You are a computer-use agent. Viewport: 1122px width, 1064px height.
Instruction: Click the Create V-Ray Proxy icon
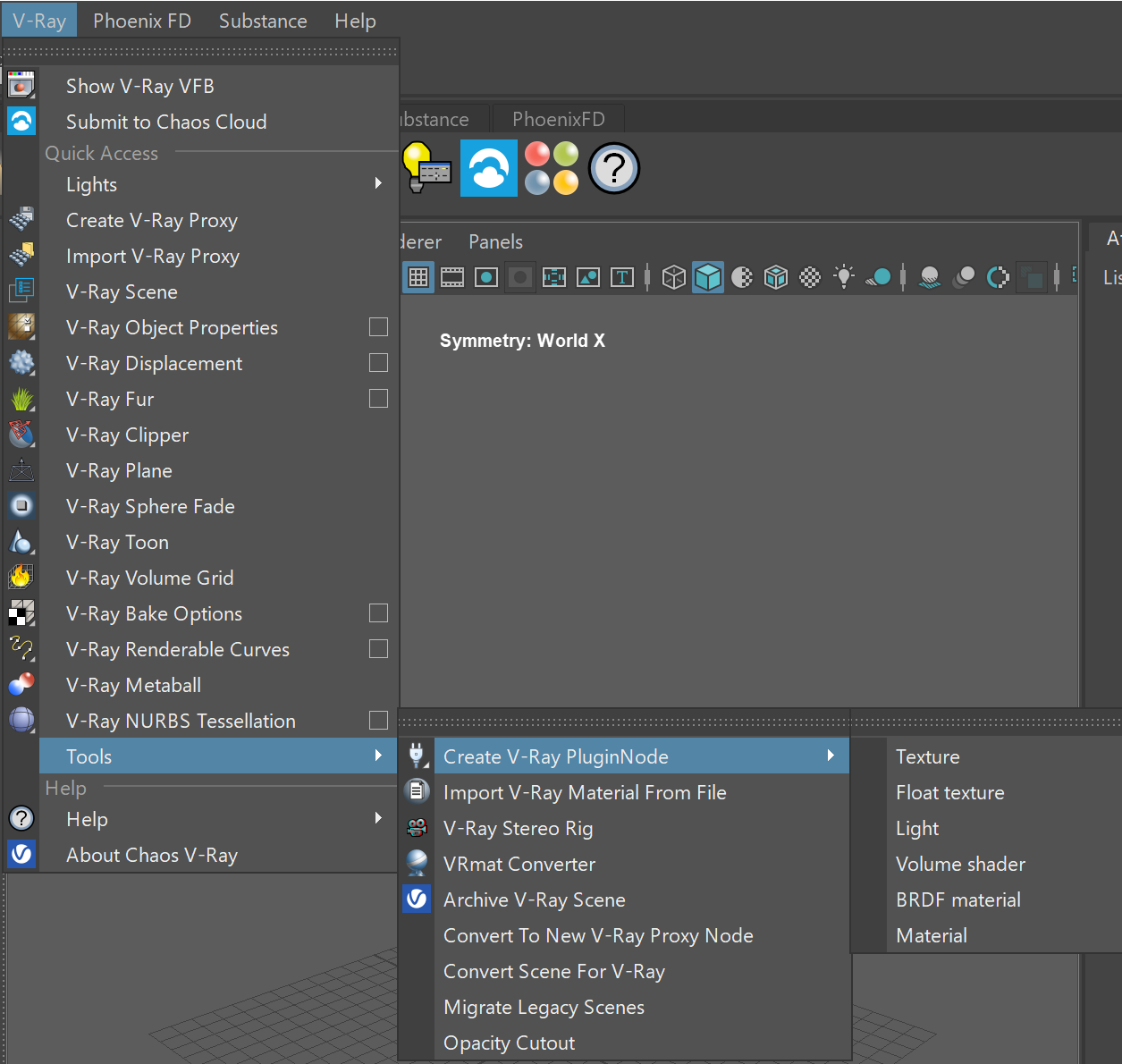pos(21,219)
